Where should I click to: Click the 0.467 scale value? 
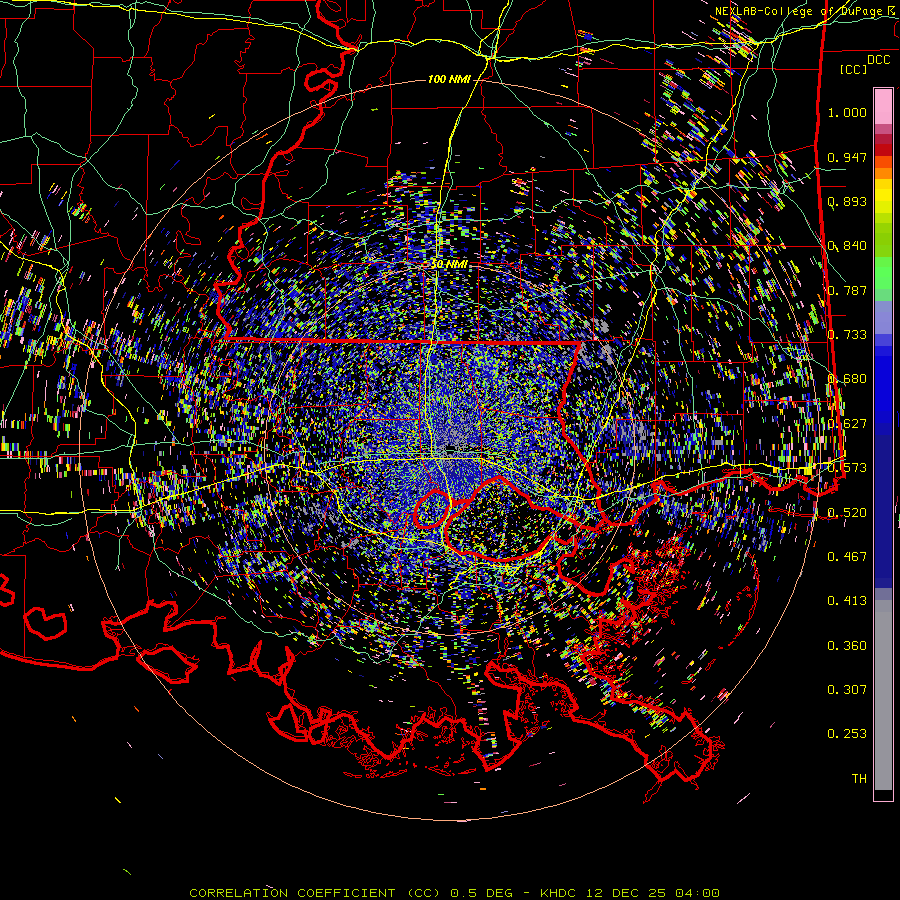point(847,557)
